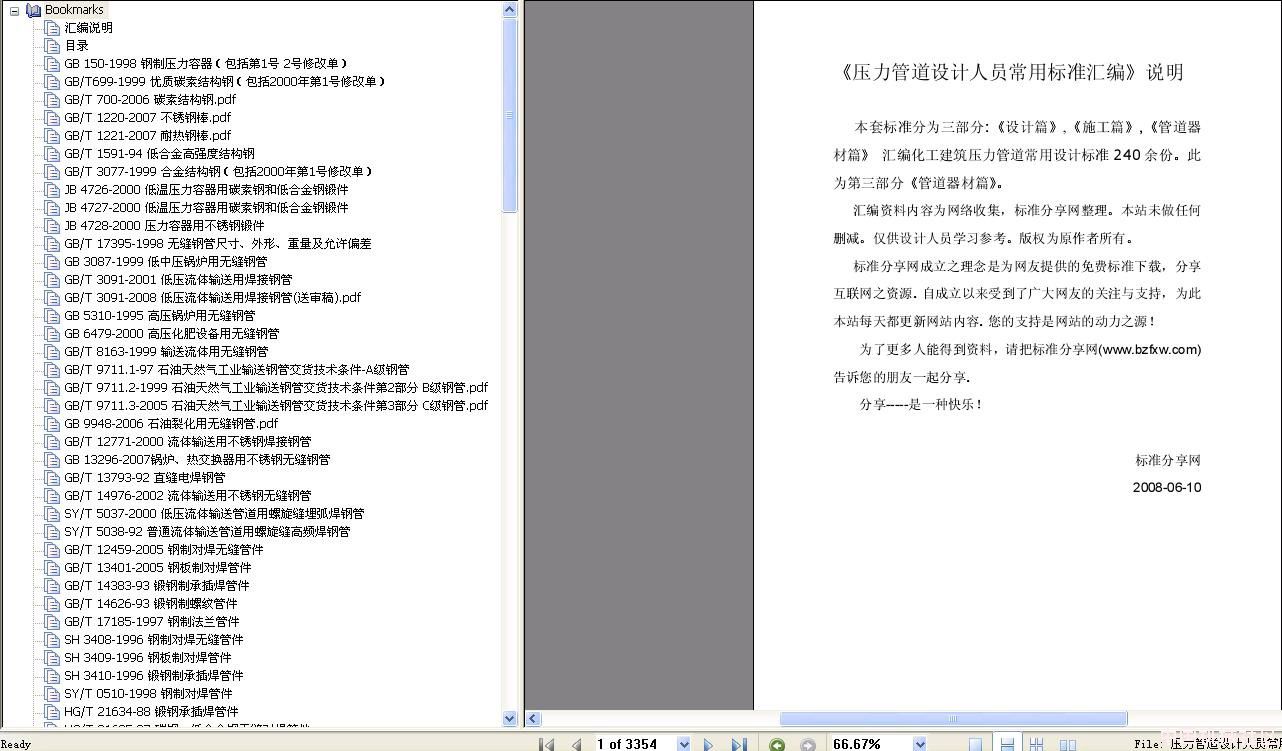
Task: Go to the first page
Action: pos(546,744)
